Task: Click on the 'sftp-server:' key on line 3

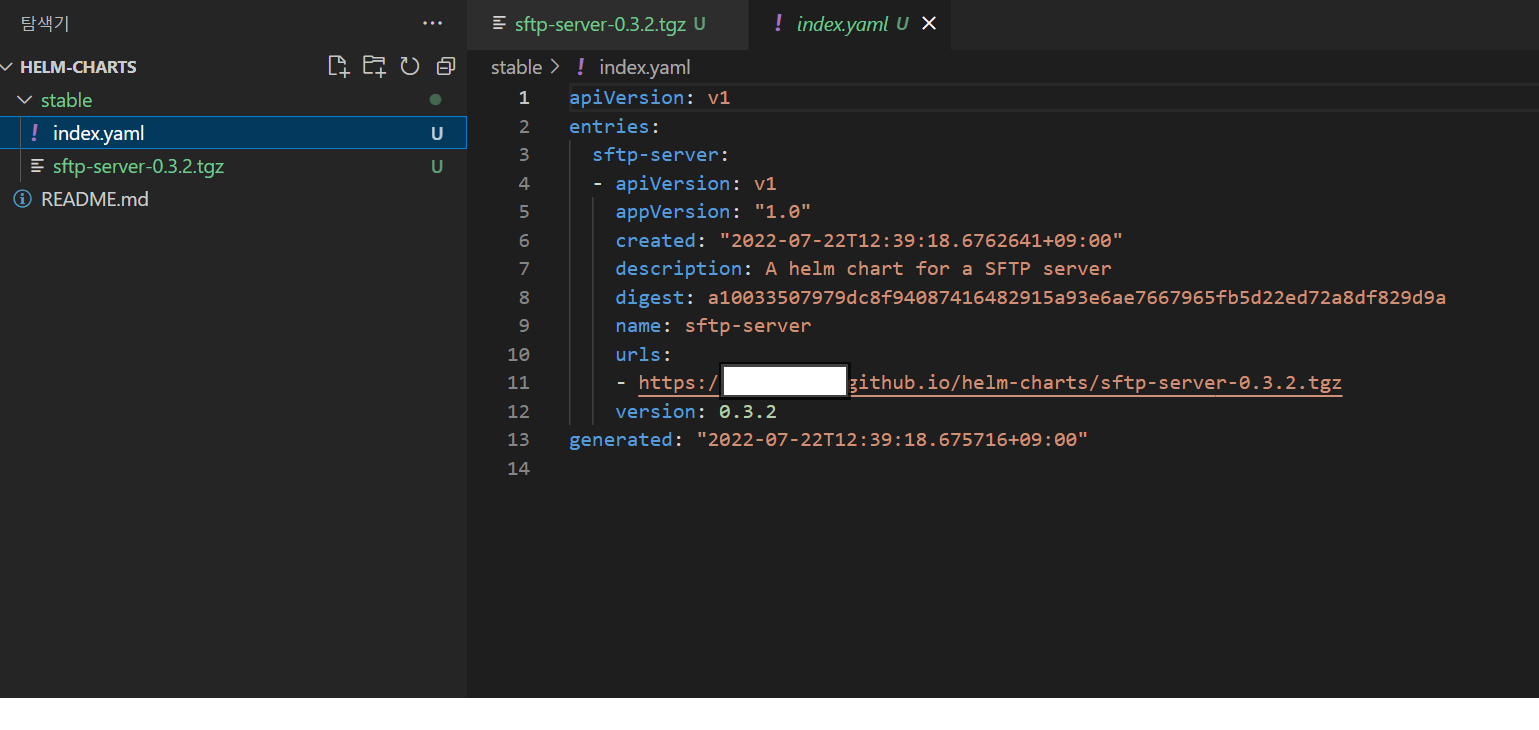Action: coord(661,155)
